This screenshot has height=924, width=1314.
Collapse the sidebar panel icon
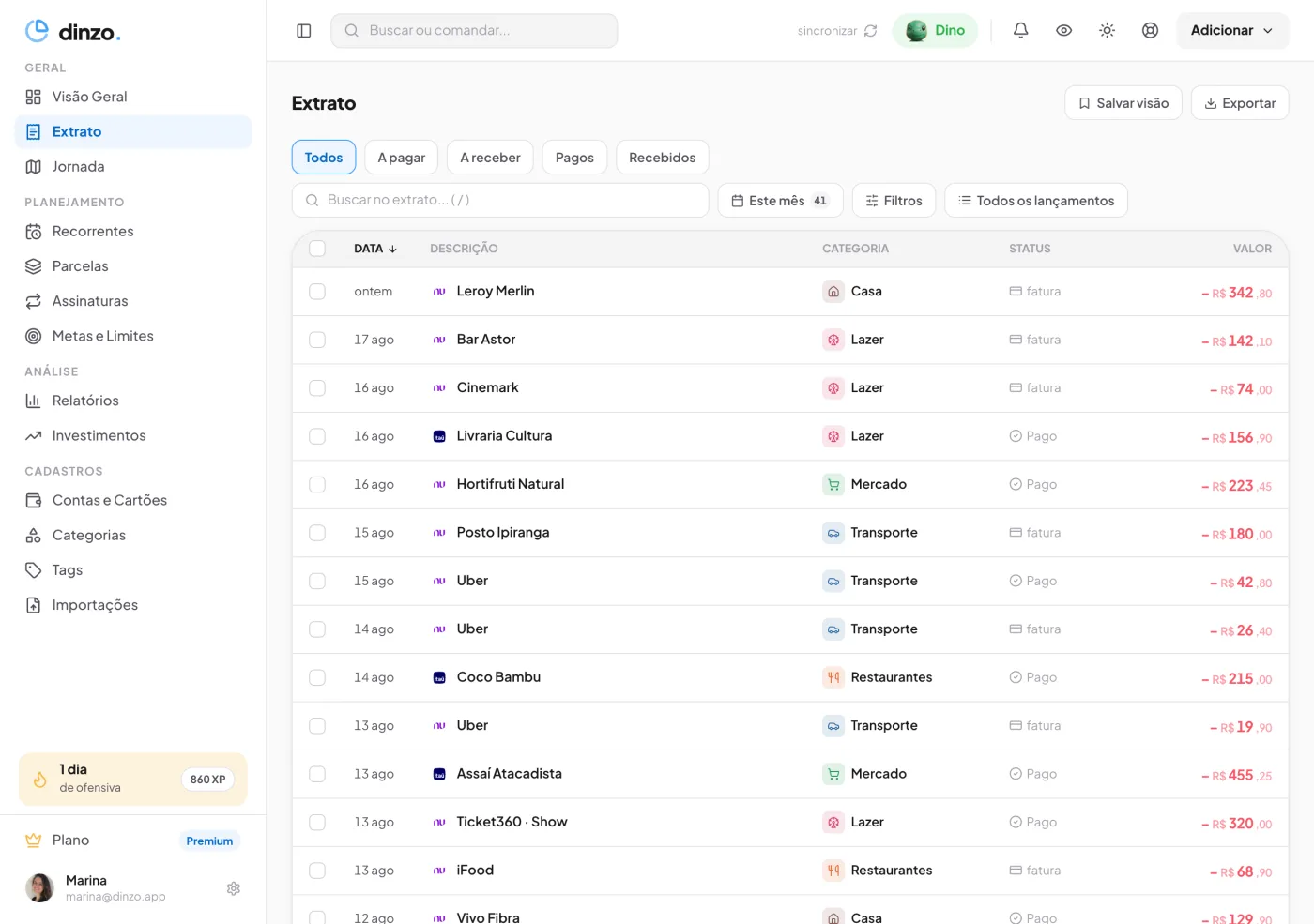(x=304, y=31)
